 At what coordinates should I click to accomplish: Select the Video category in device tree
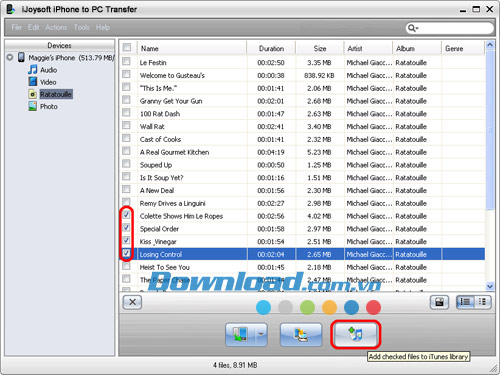[x=48, y=82]
